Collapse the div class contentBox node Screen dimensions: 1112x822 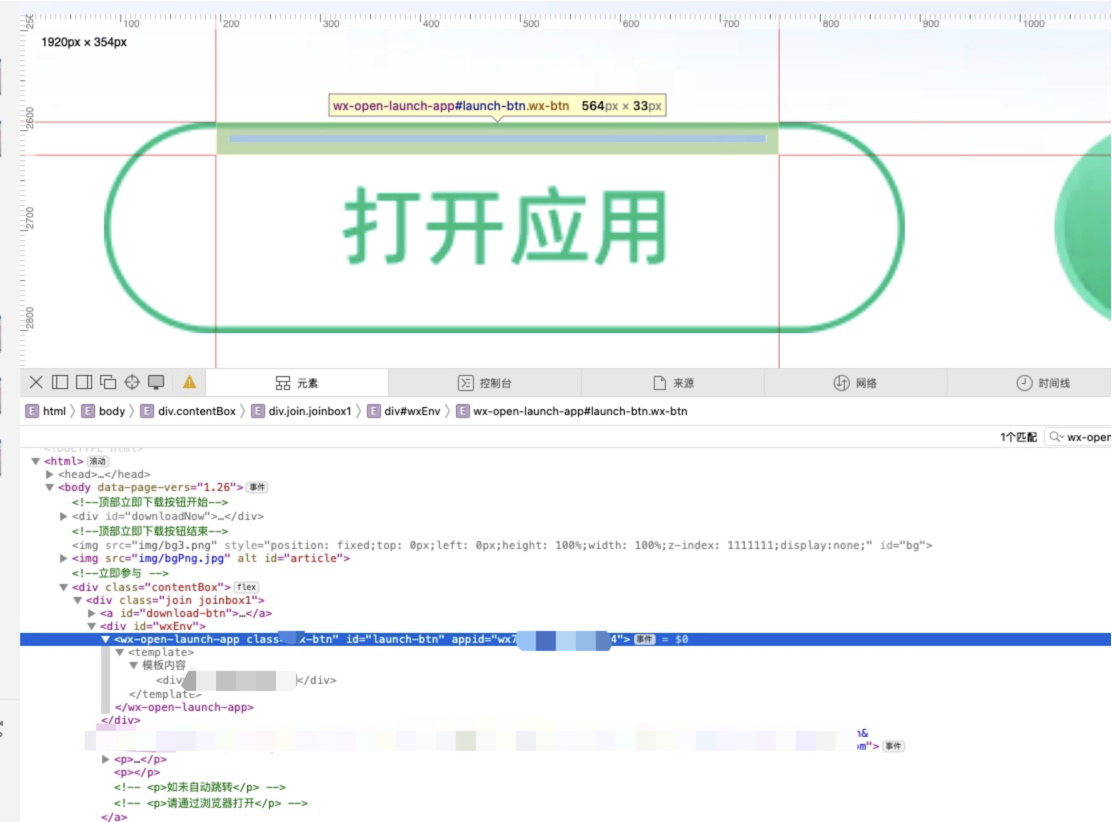coord(64,587)
